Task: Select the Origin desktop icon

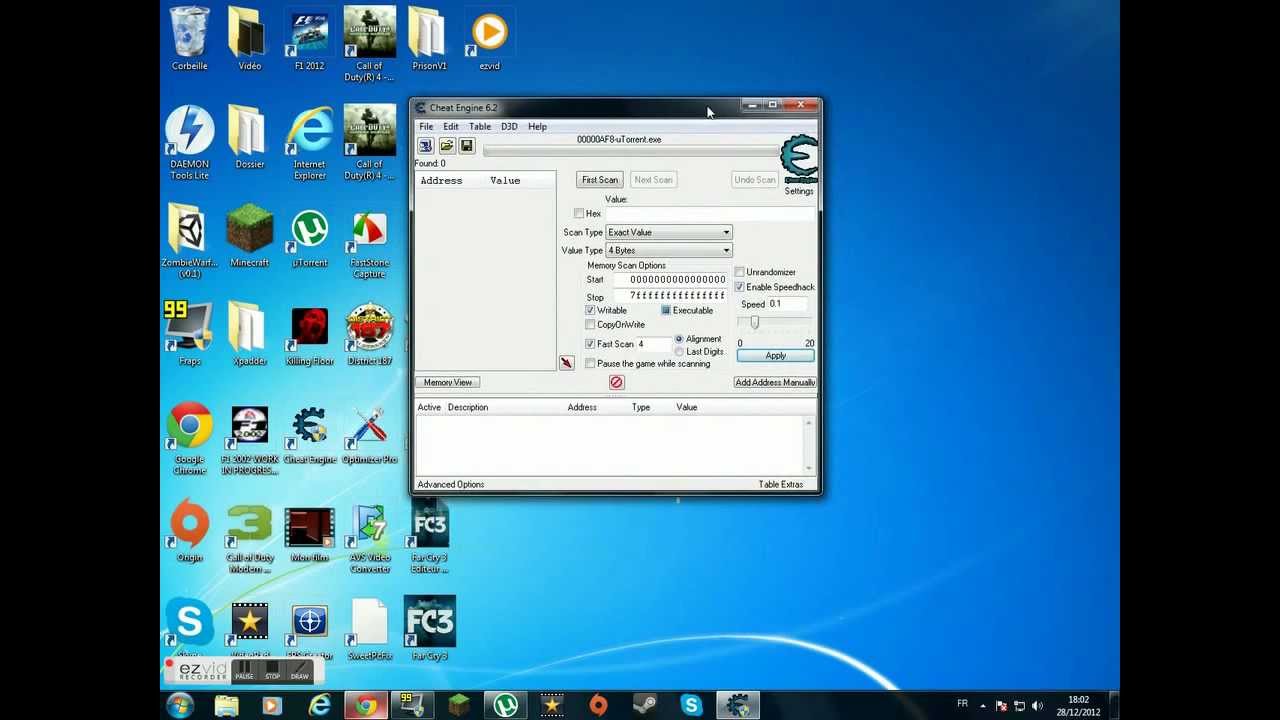Action: point(190,531)
